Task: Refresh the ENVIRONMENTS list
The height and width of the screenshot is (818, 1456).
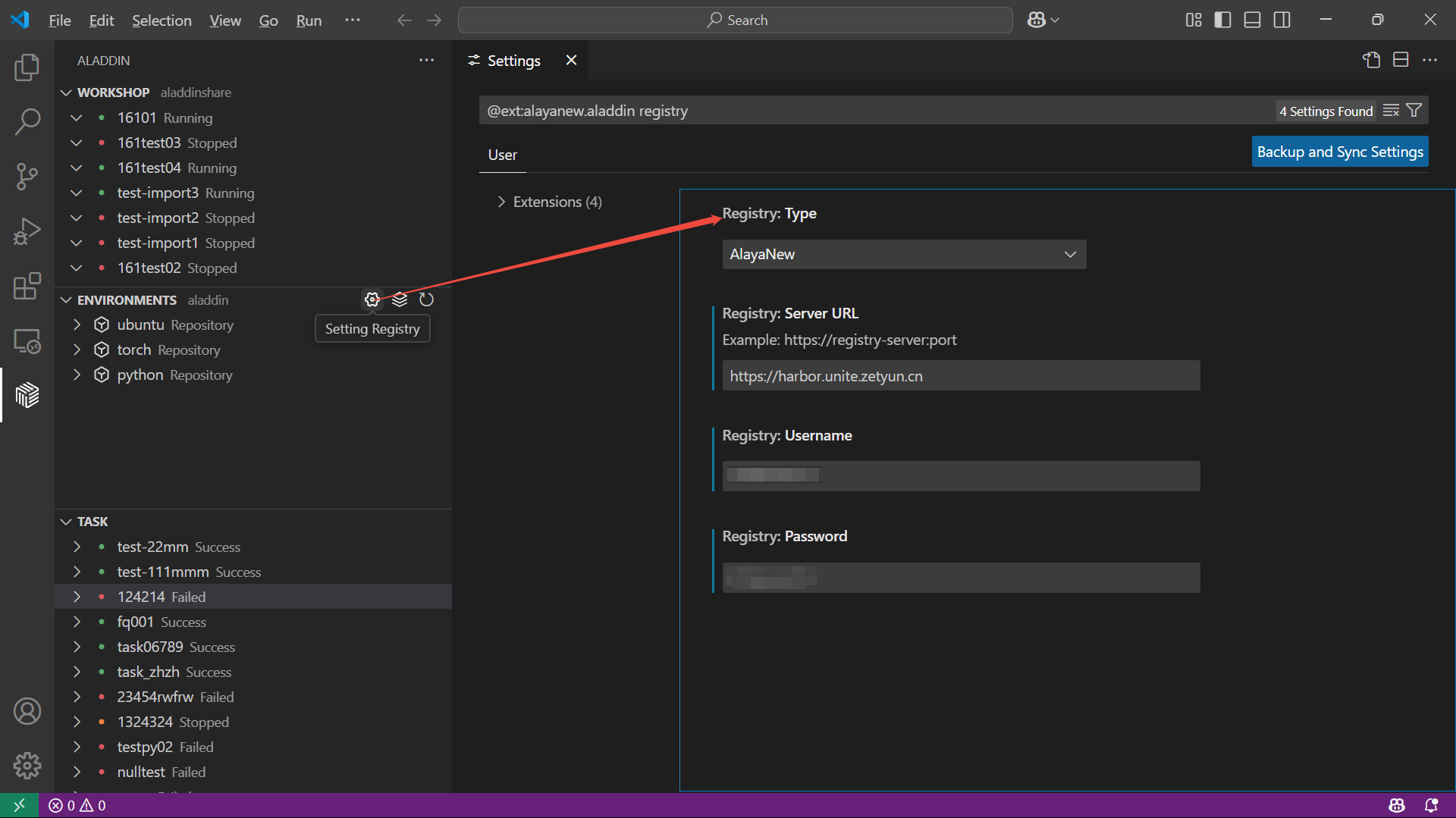Action: click(426, 299)
